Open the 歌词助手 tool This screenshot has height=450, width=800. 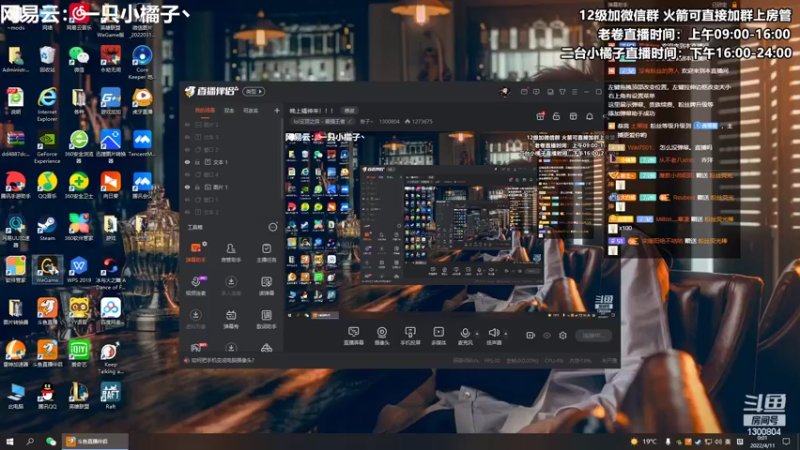(x=266, y=319)
